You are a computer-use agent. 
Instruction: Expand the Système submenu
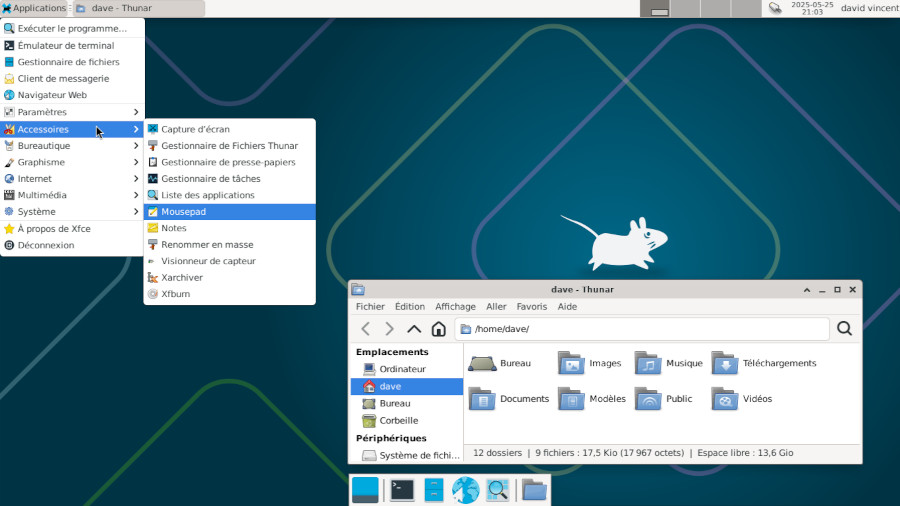coord(72,212)
